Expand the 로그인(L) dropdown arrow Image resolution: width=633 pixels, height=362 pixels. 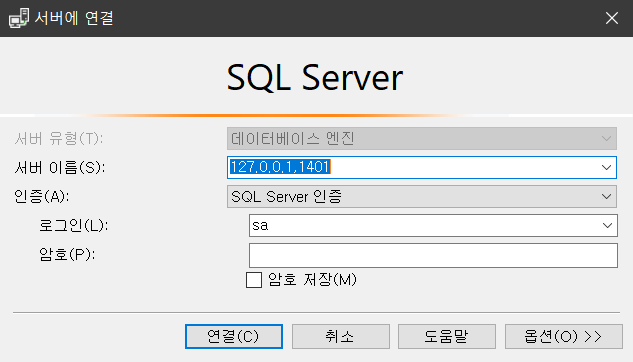(607, 226)
